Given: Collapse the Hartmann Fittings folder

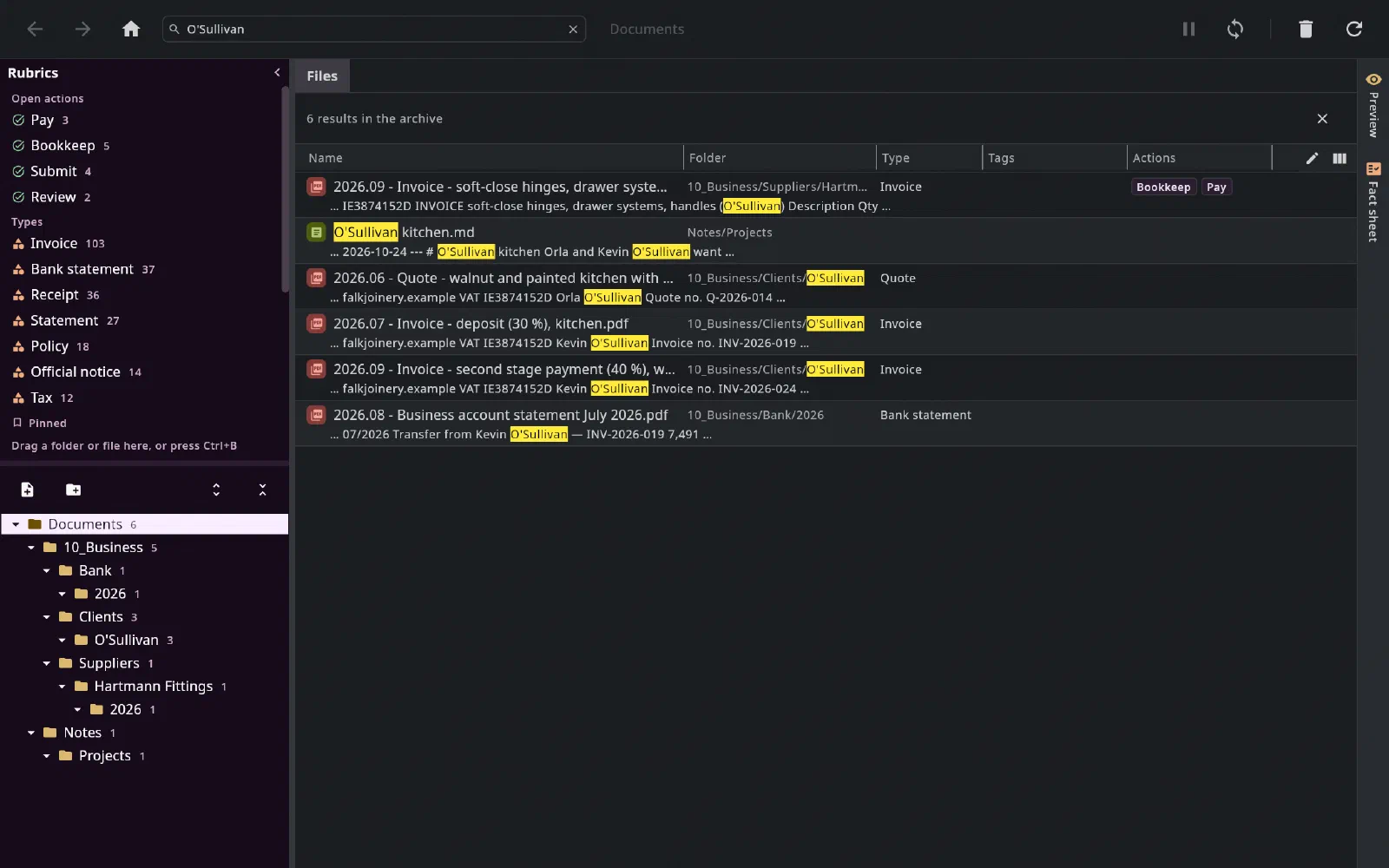Looking at the screenshot, I should pos(63,687).
